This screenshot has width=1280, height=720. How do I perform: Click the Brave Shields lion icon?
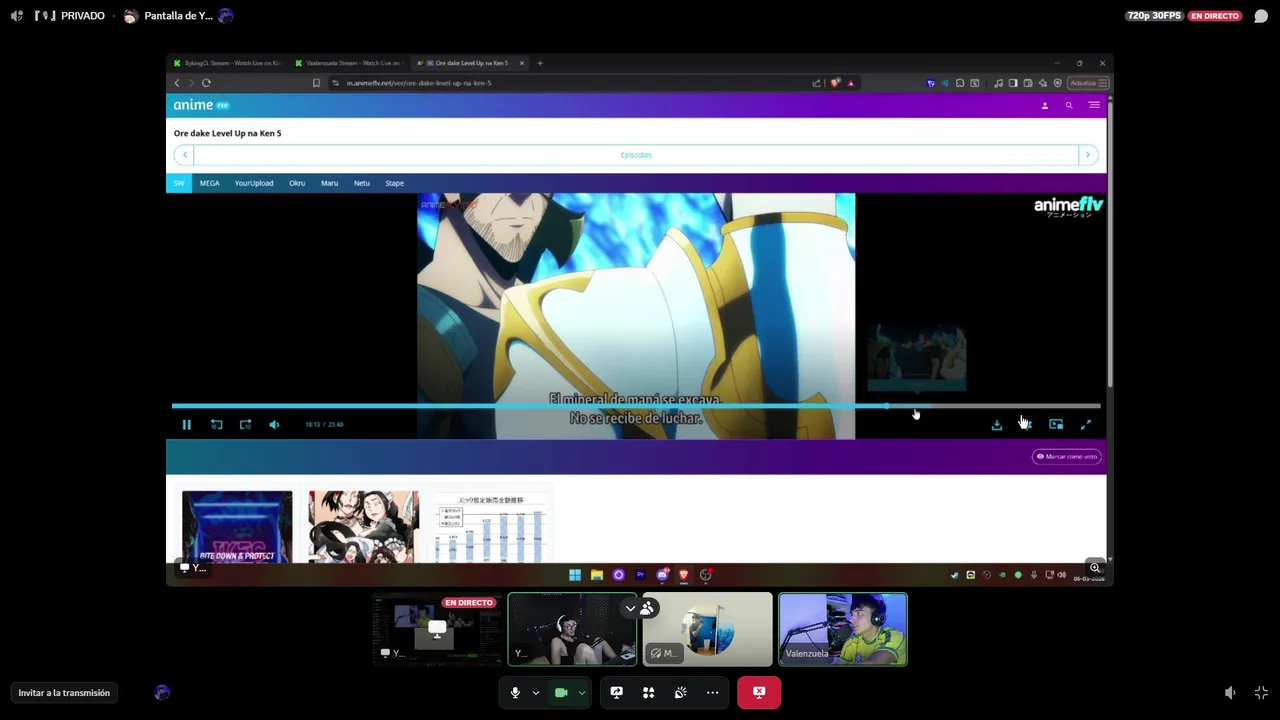click(835, 83)
